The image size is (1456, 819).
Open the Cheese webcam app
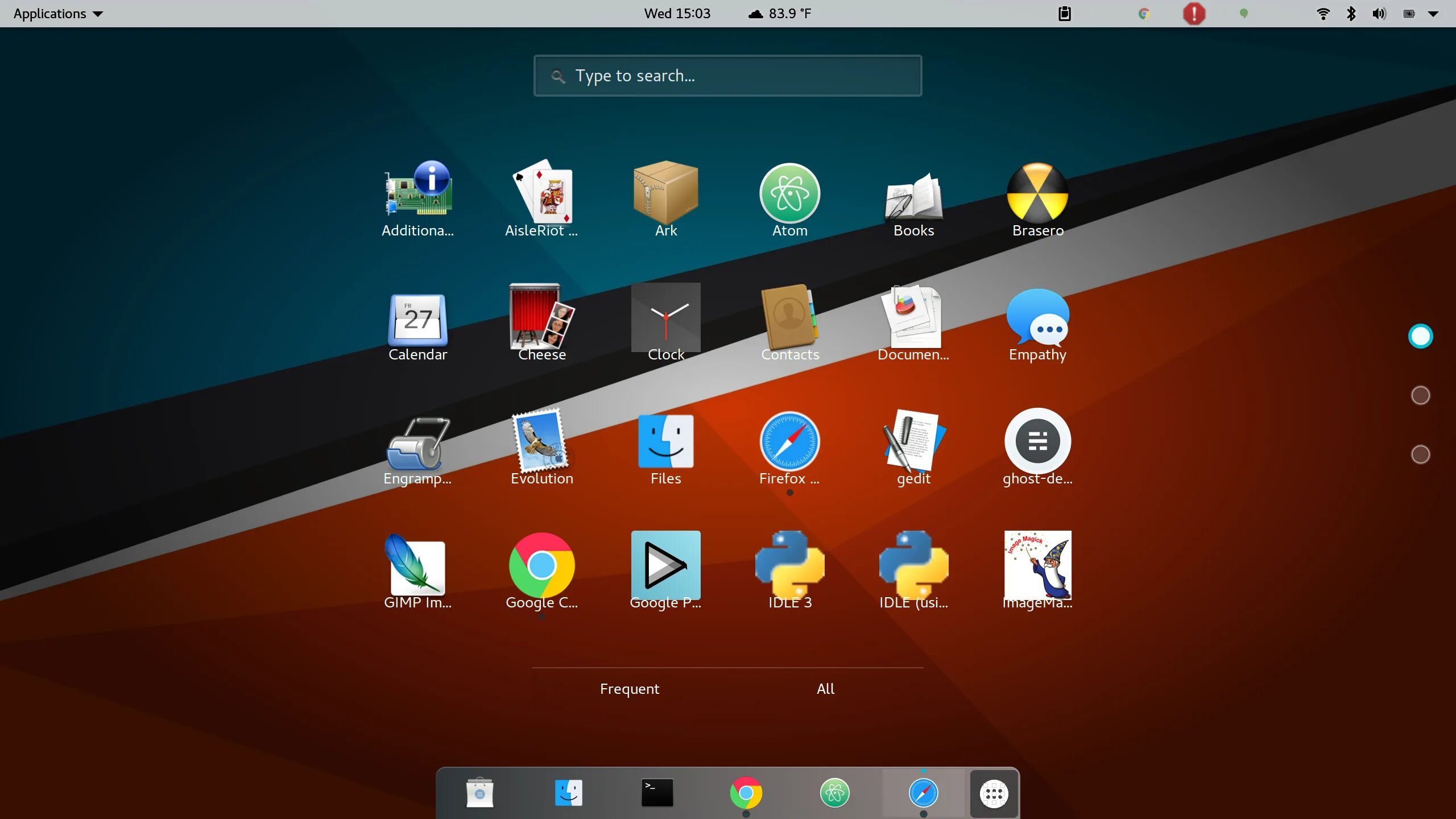pyautogui.click(x=541, y=317)
